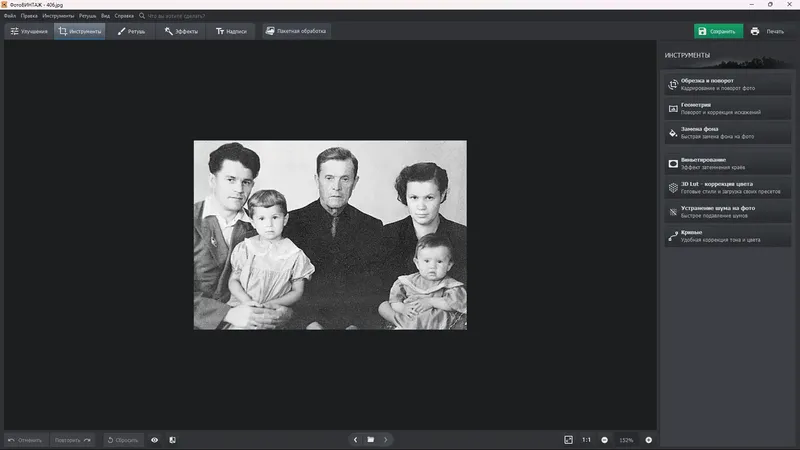This screenshot has width=800, height=450.
Task: Switch to the Улучшения tab
Action: tap(29, 31)
